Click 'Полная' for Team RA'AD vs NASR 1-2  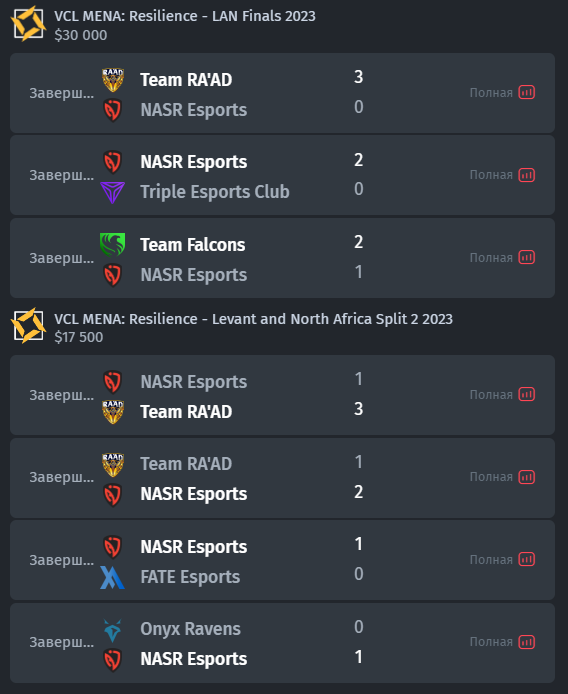coord(491,477)
